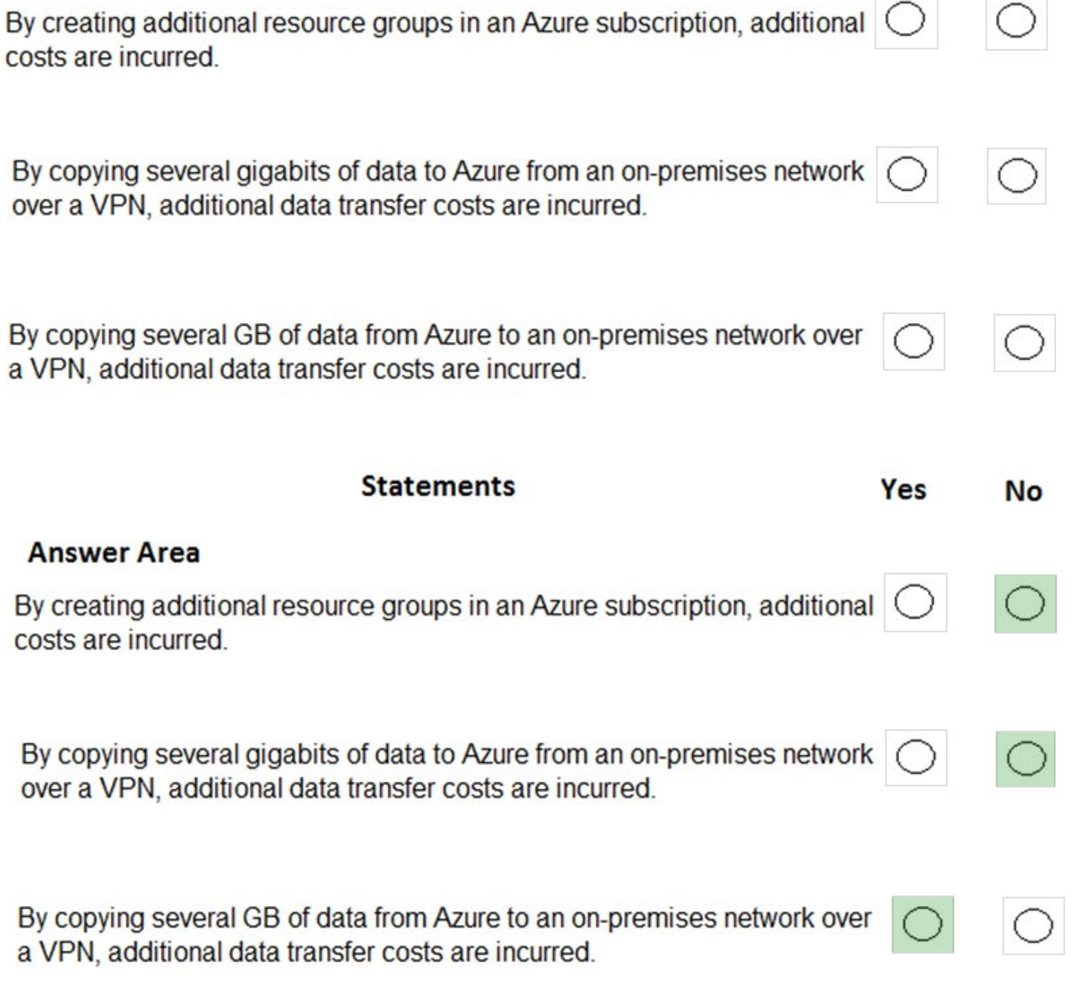Image resolution: width=1077 pixels, height=982 pixels.
Task: Click the No column header
Action: tap(1022, 490)
